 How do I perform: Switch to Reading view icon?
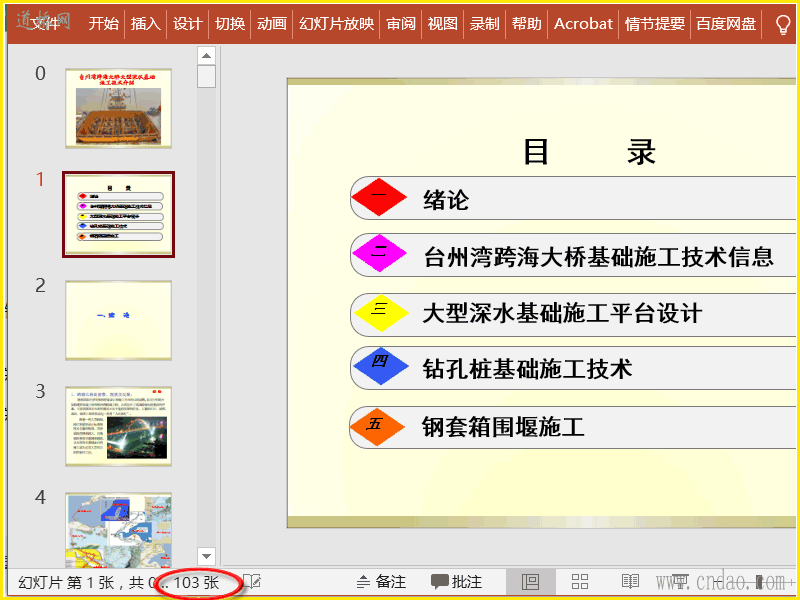coord(631,582)
